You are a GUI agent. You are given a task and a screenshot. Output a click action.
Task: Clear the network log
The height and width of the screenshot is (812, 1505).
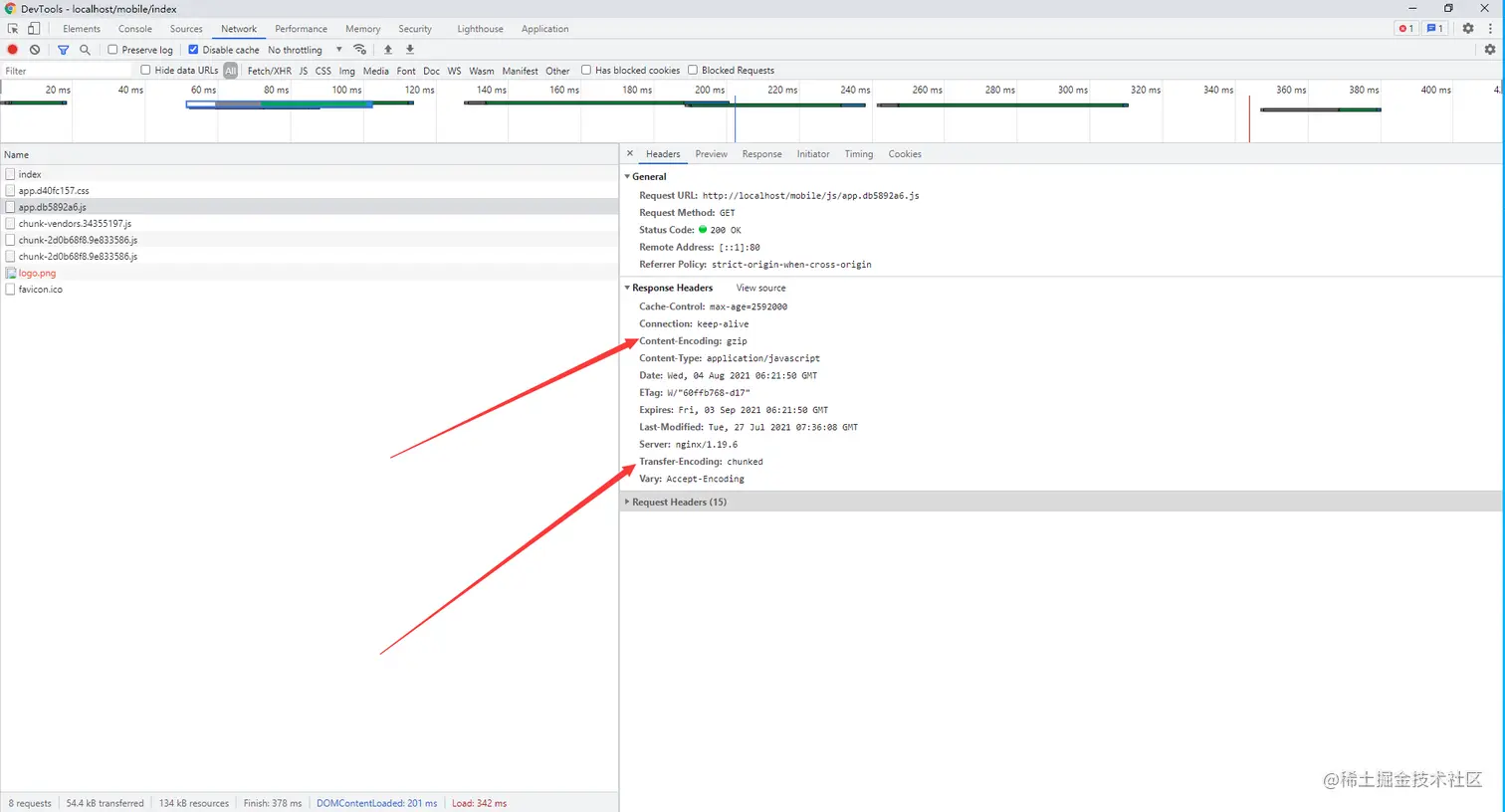coord(35,50)
